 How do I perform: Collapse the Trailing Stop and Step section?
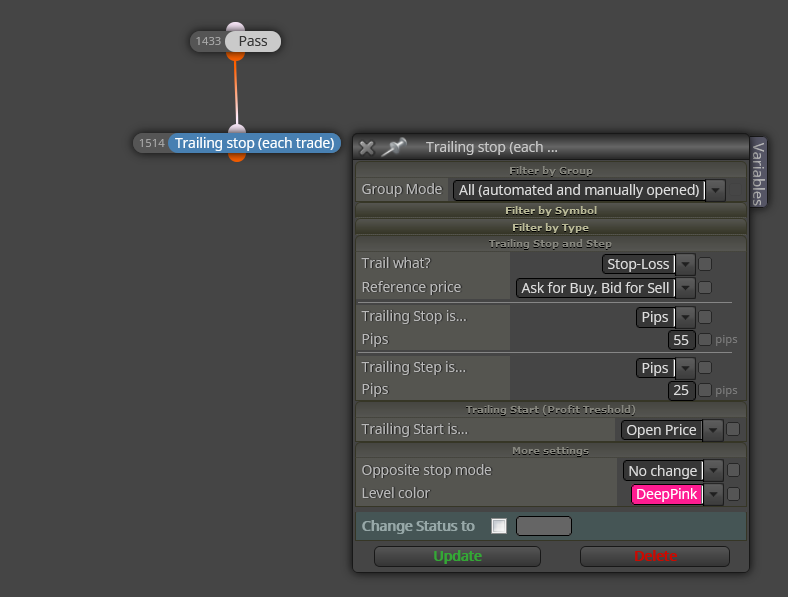(551, 244)
